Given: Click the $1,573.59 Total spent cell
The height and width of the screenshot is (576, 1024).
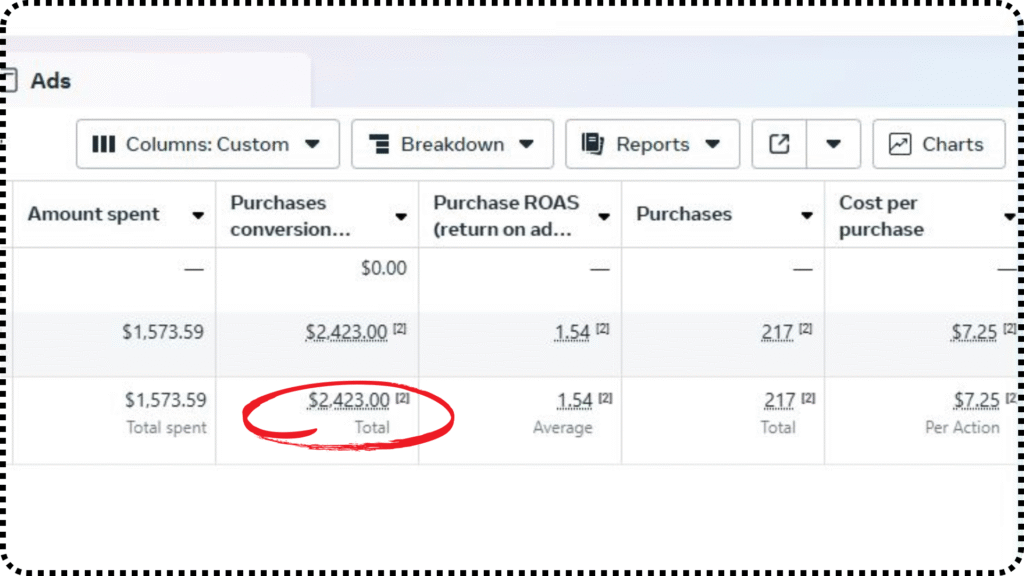Looking at the screenshot, I should [x=166, y=401].
